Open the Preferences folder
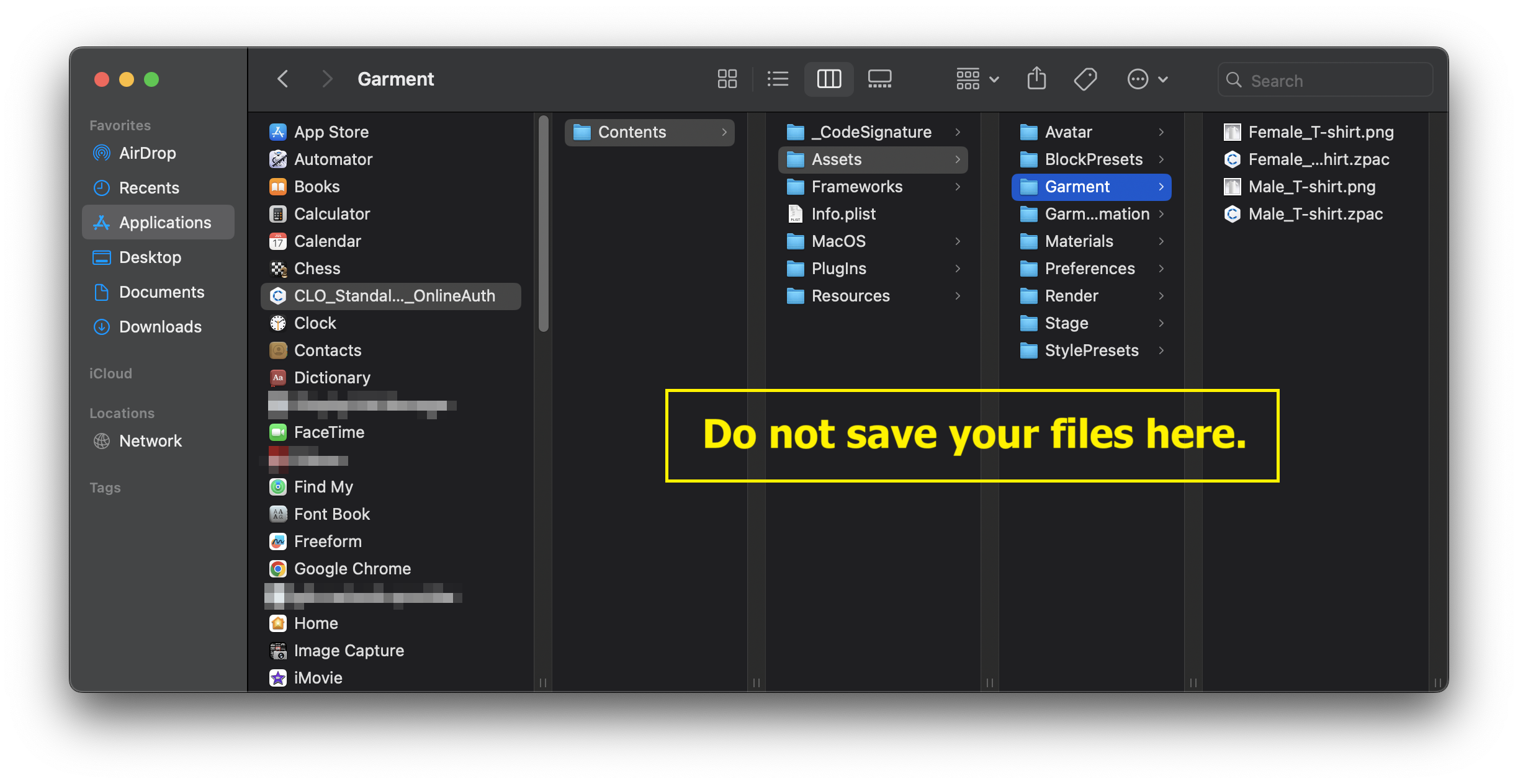1518x784 pixels. [x=1092, y=269]
